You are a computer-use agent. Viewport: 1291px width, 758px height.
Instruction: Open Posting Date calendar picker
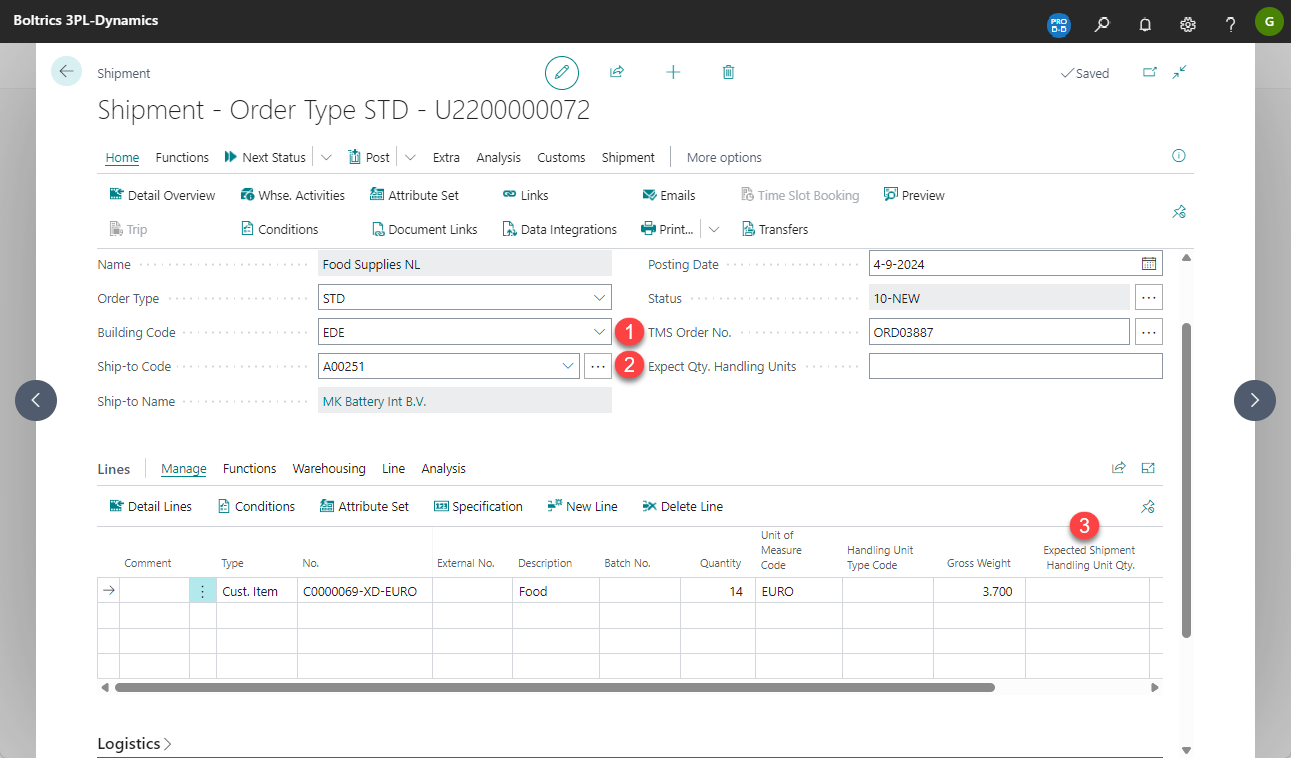(1150, 264)
